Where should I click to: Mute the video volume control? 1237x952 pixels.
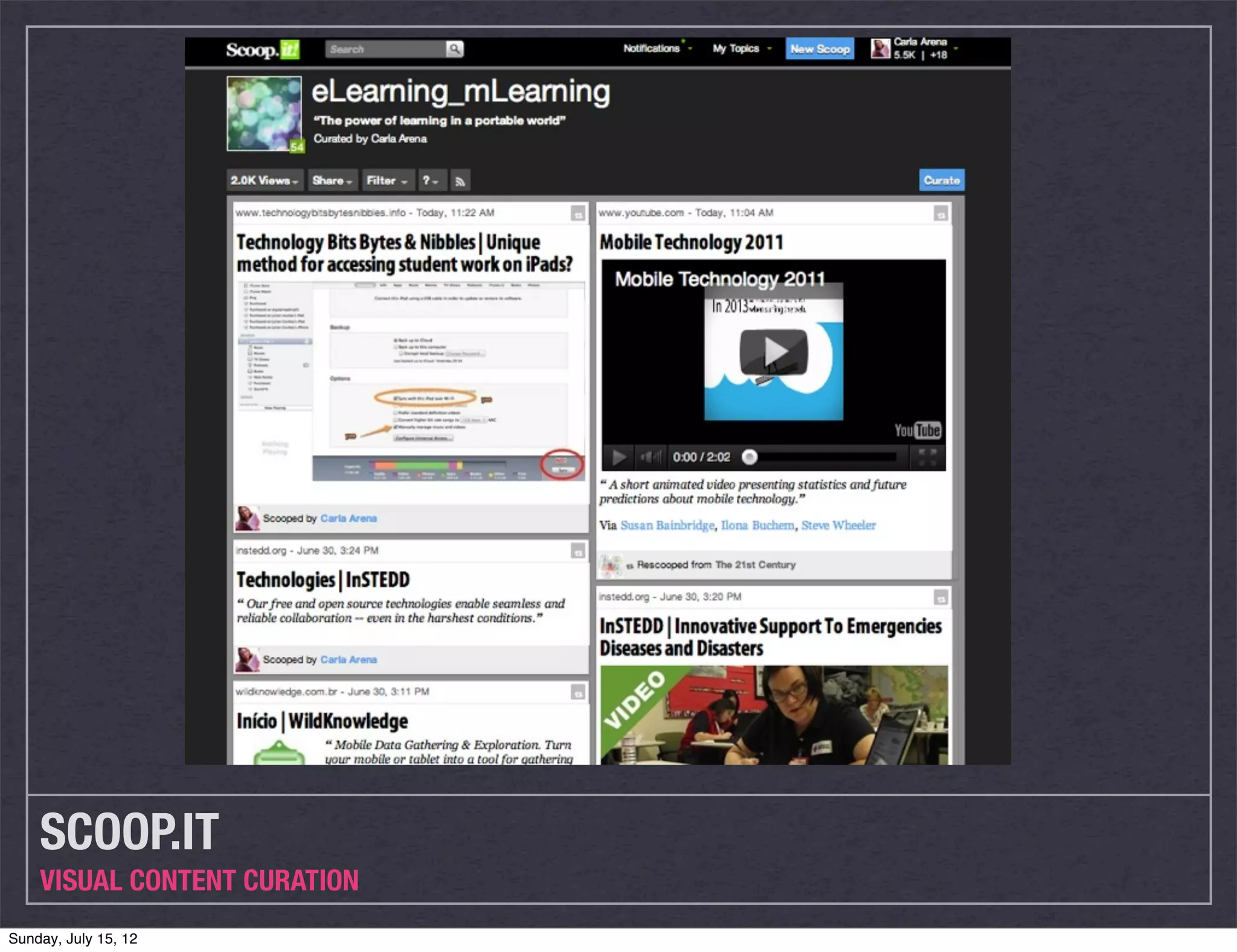click(x=651, y=457)
